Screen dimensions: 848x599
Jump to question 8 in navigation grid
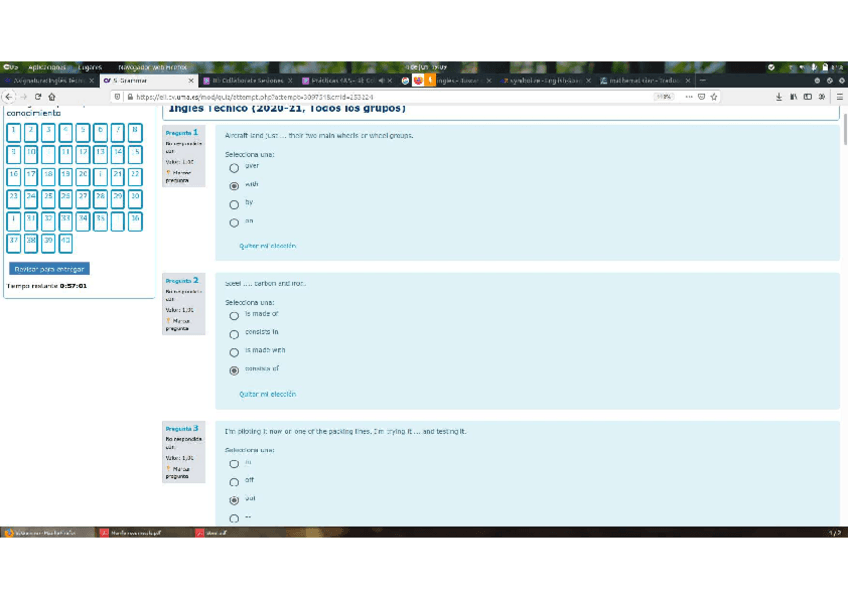[135, 132]
